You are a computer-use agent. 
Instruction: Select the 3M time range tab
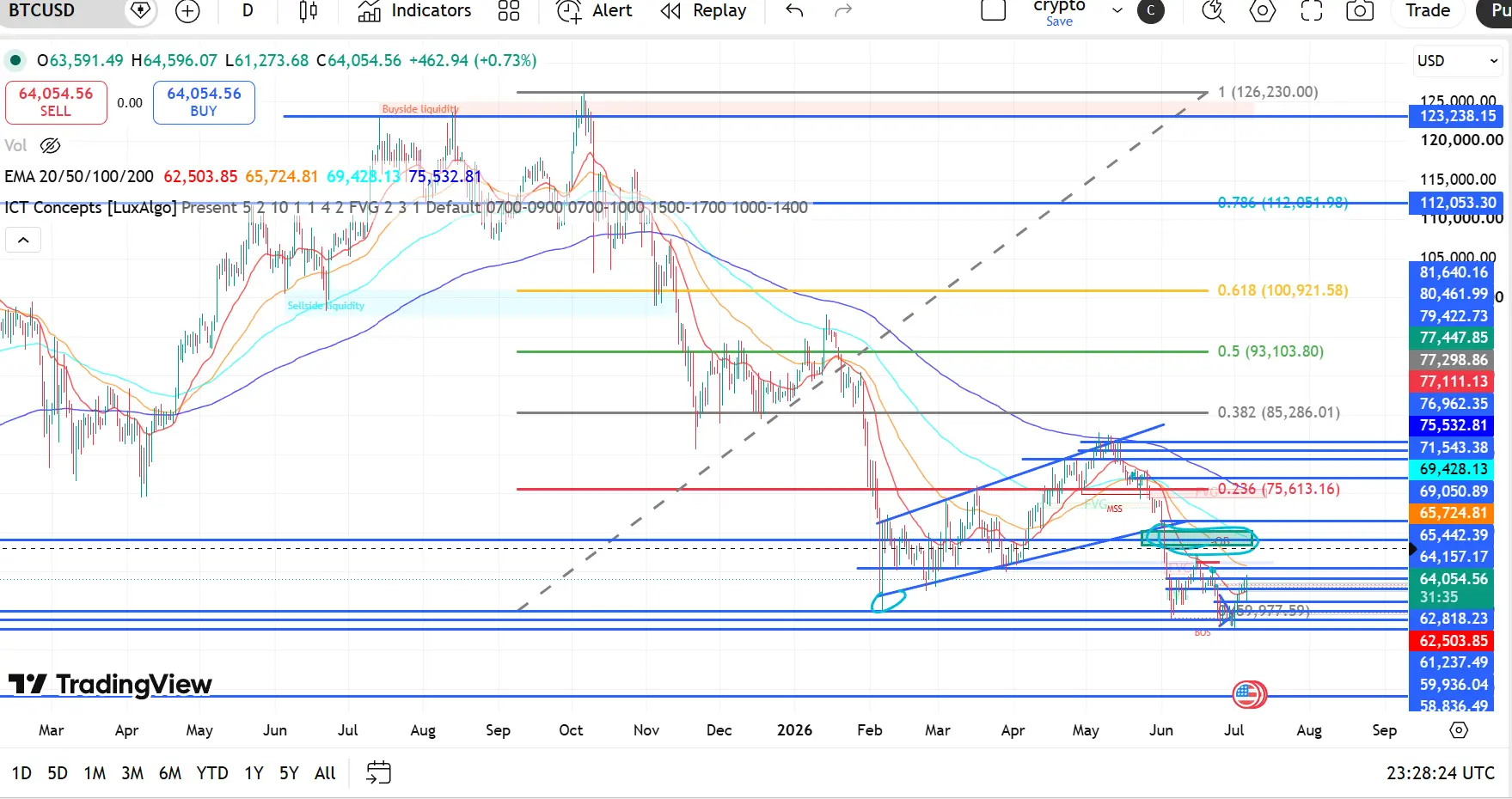point(132,772)
